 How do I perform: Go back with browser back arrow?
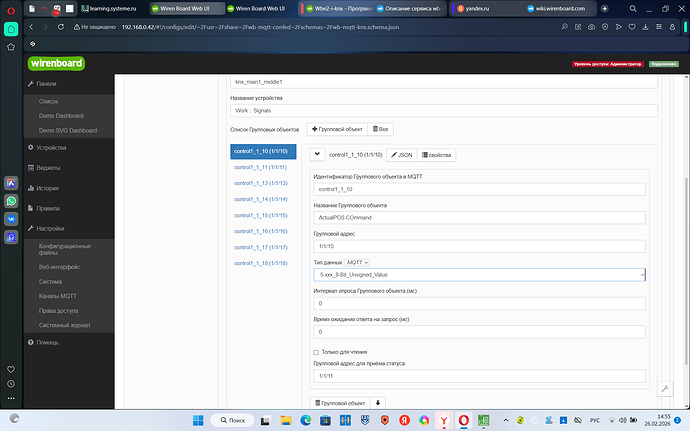[31, 27]
